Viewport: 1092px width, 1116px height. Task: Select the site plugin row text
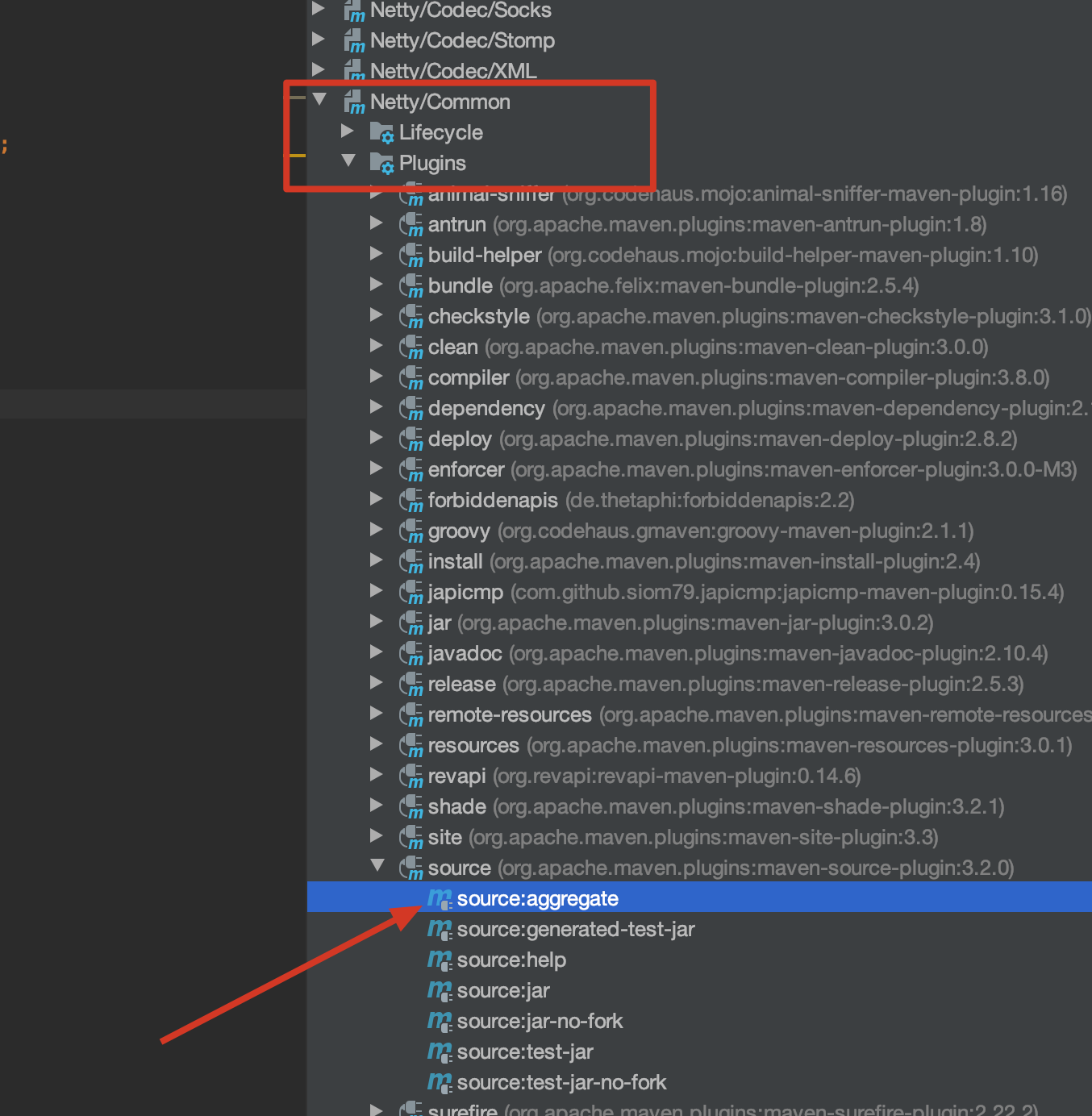(x=683, y=837)
